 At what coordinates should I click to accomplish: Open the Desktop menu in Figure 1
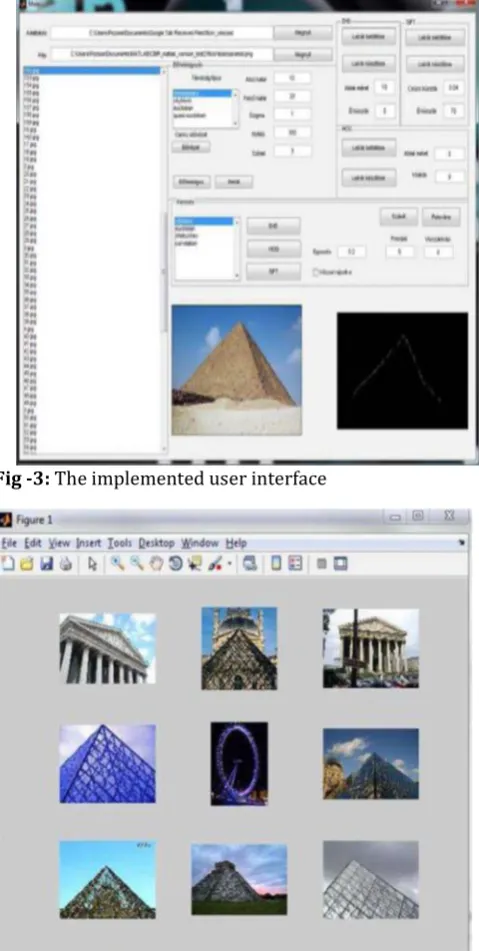pyautogui.click(x=156, y=543)
